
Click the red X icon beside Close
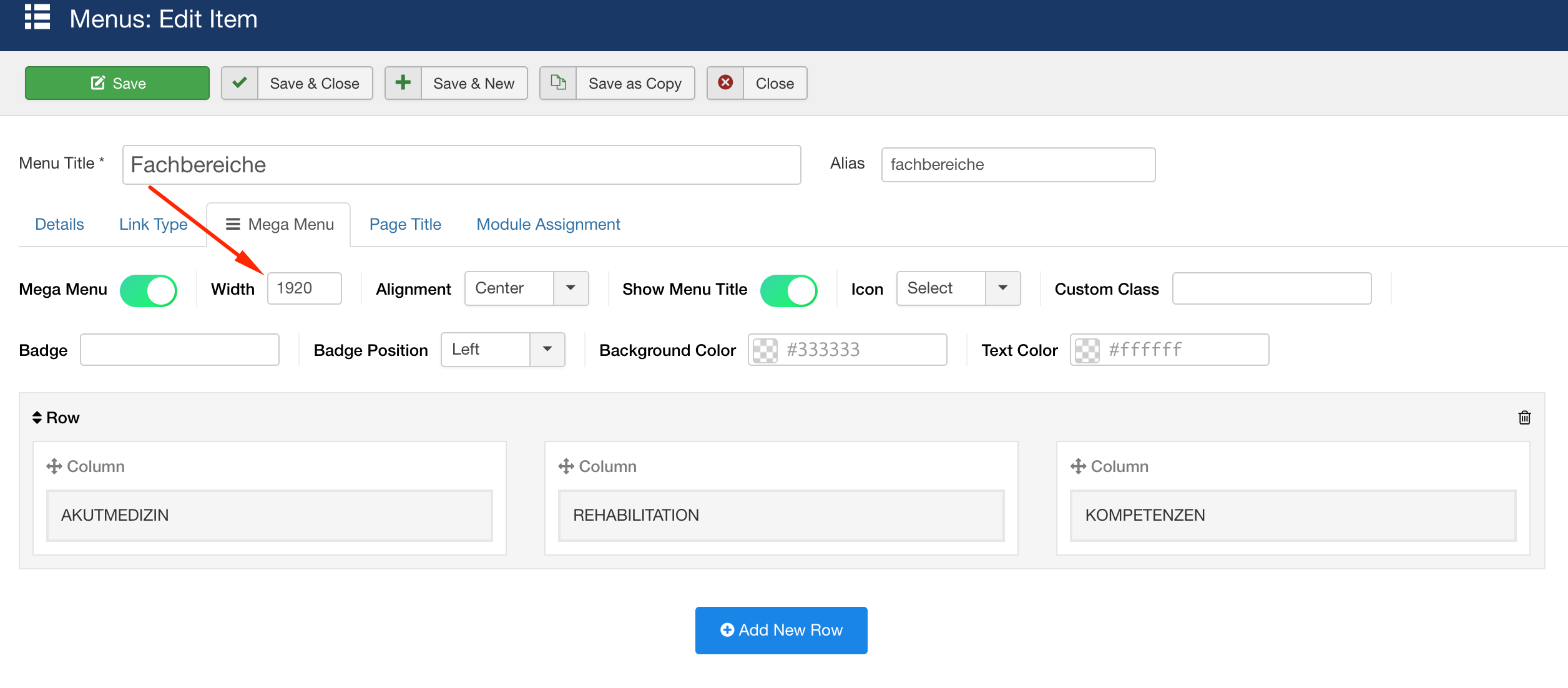(x=725, y=83)
